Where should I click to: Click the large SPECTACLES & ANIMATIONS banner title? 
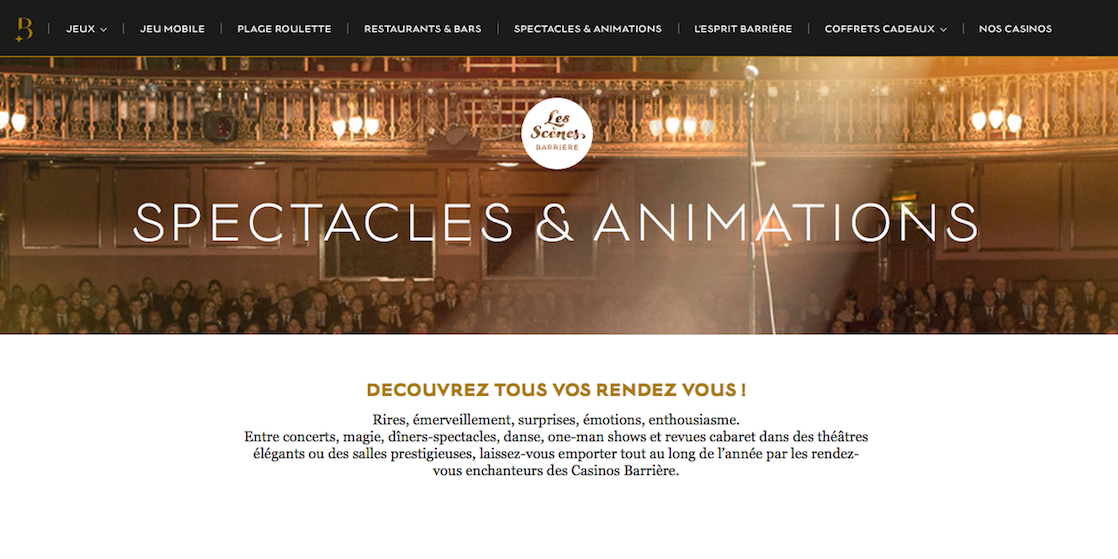click(x=555, y=222)
